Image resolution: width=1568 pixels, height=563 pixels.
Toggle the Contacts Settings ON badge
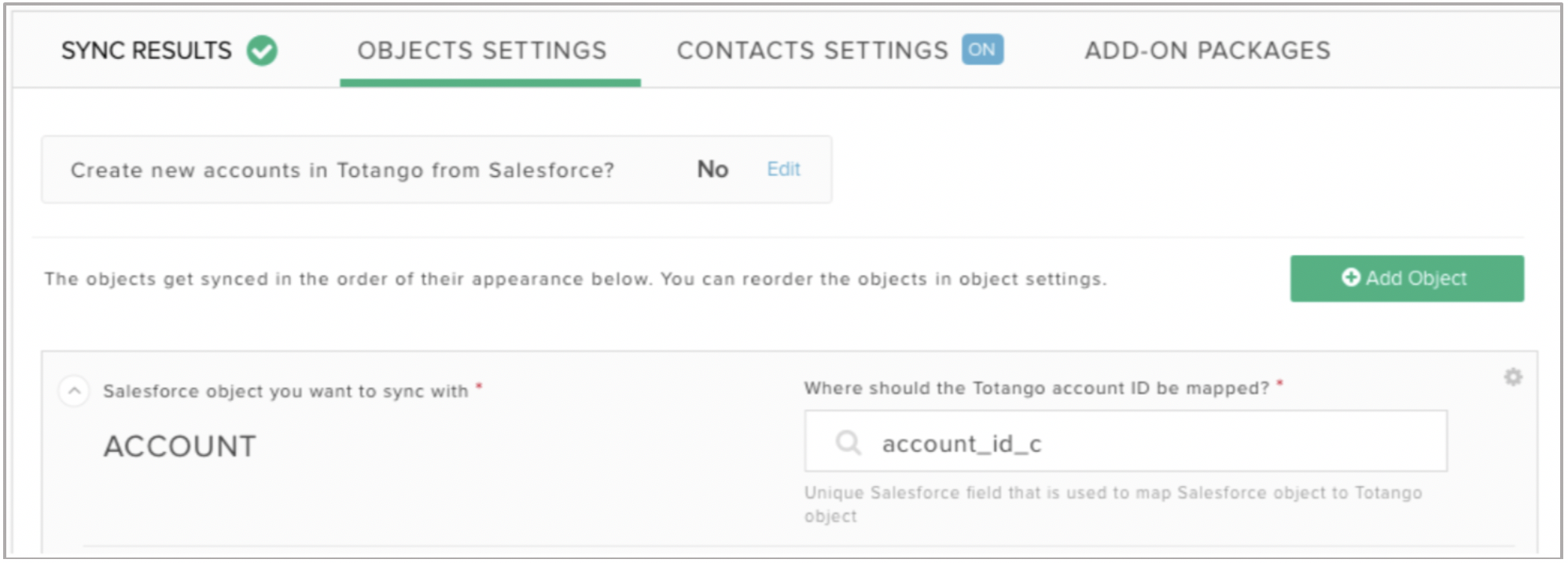pyautogui.click(x=982, y=50)
